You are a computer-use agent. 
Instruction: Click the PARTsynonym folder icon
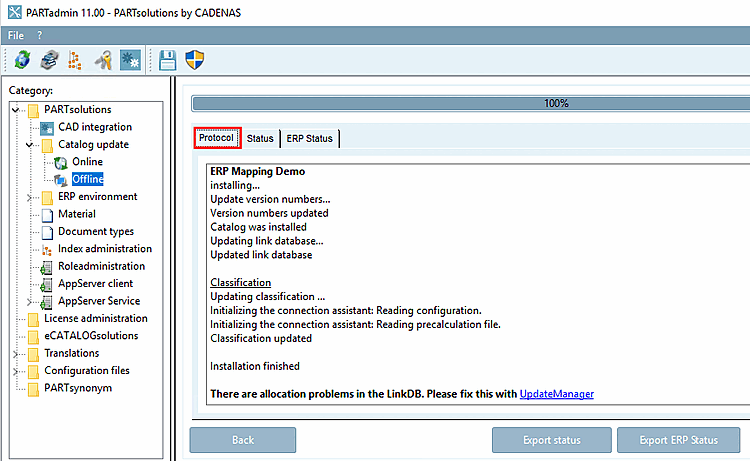(33, 389)
